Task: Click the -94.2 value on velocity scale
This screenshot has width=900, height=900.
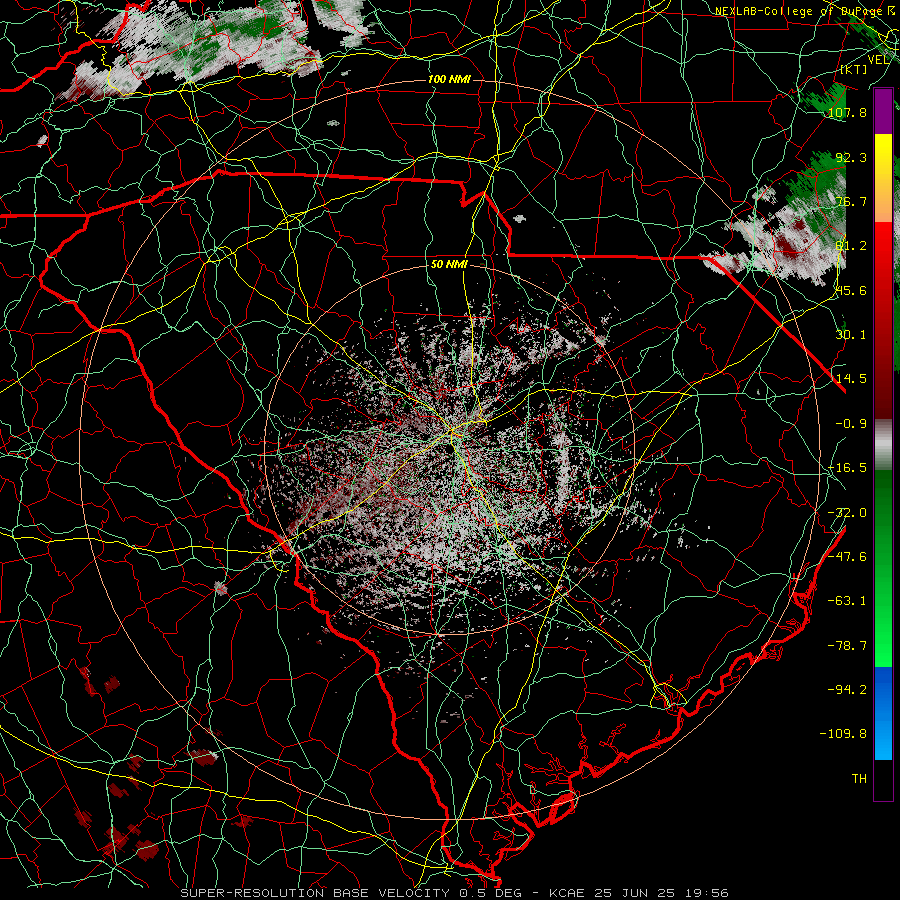Action: [x=847, y=689]
